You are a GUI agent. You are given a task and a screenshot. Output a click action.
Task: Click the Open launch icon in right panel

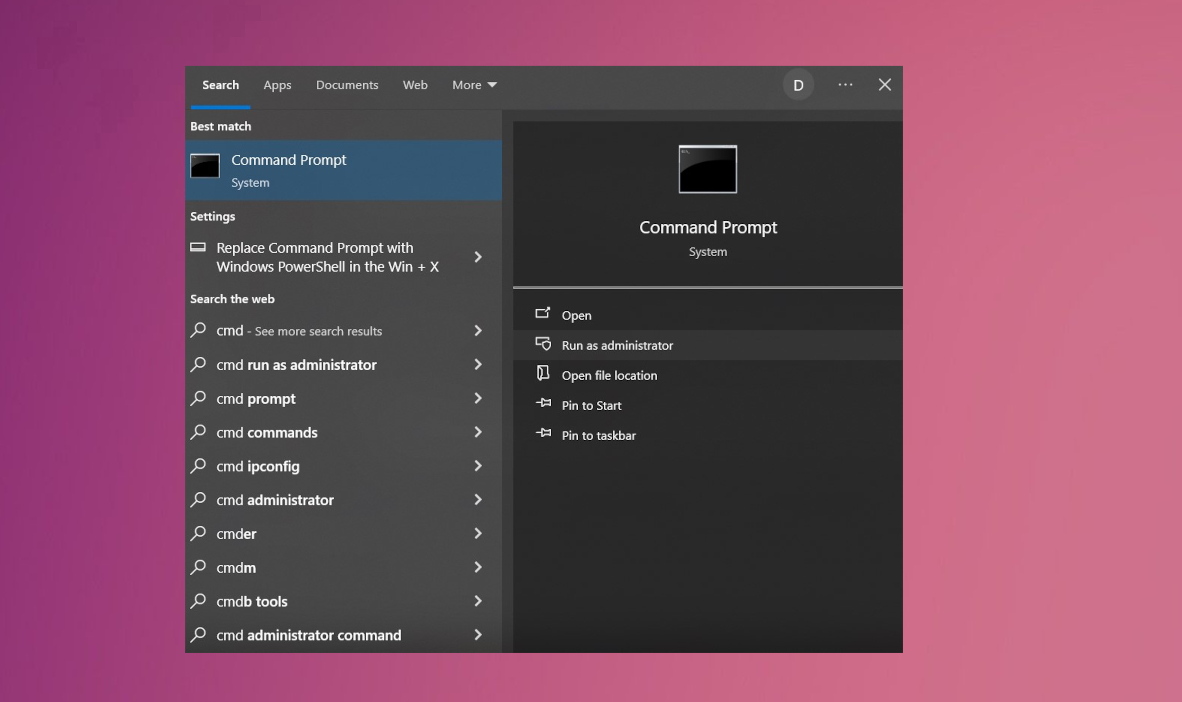[543, 314]
